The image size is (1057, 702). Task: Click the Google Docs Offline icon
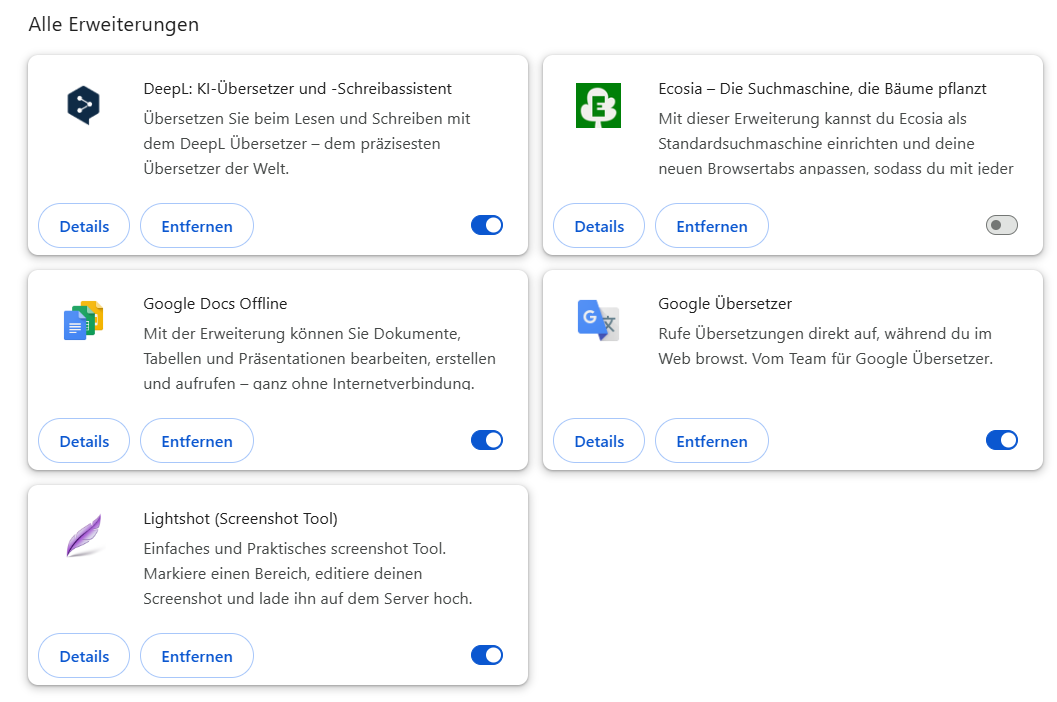point(84,320)
